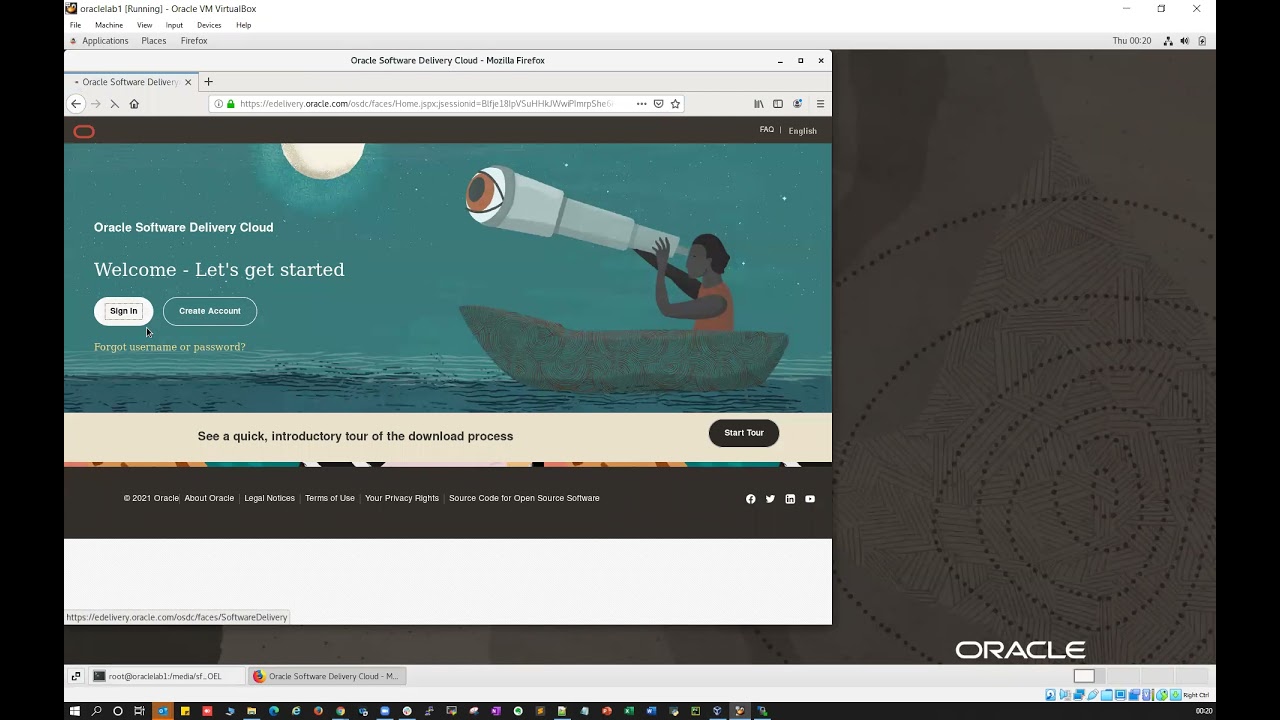1280x720 pixels.
Task: Open the FAQ link
Action: (767, 130)
